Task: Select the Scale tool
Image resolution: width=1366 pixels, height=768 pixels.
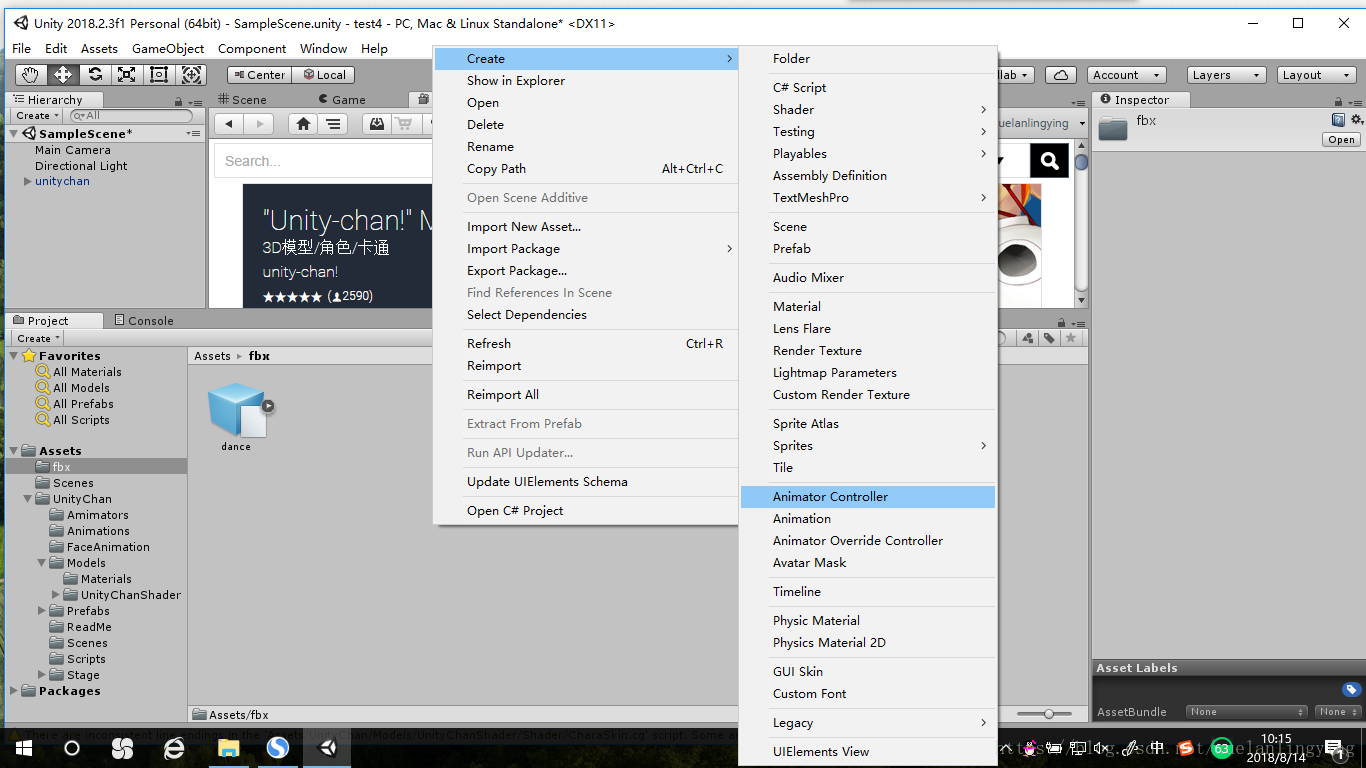Action: pyautogui.click(x=126, y=74)
